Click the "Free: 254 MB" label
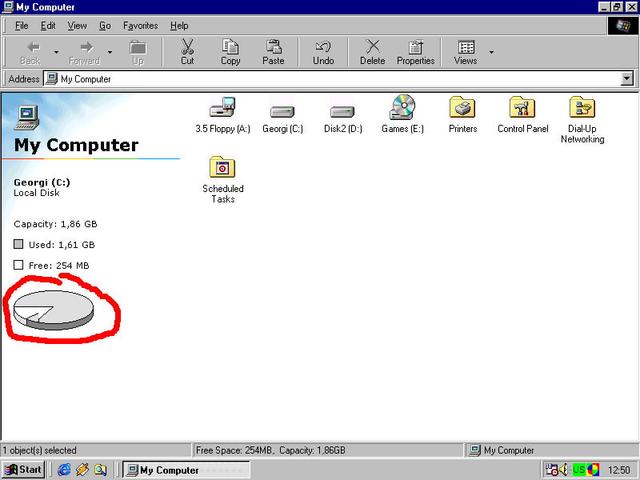Image resolution: width=640 pixels, height=480 pixels. click(59, 265)
